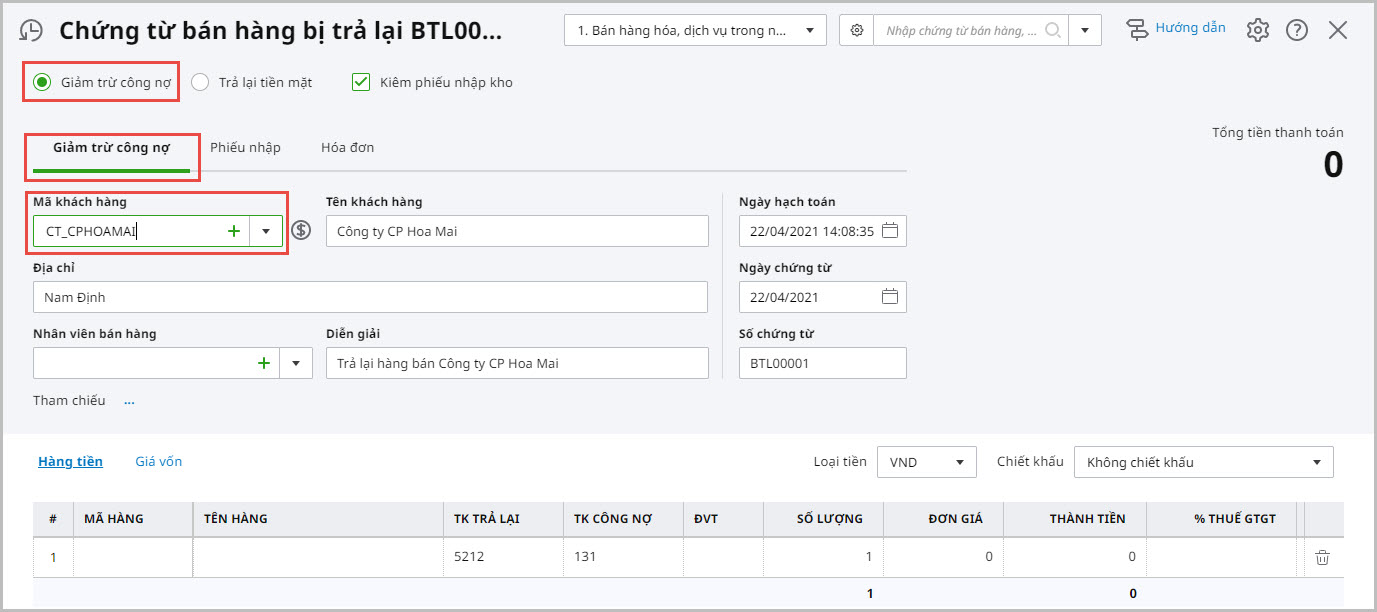1377x612 pixels.
Task: Click the Giá vốn link
Action: 158,461
